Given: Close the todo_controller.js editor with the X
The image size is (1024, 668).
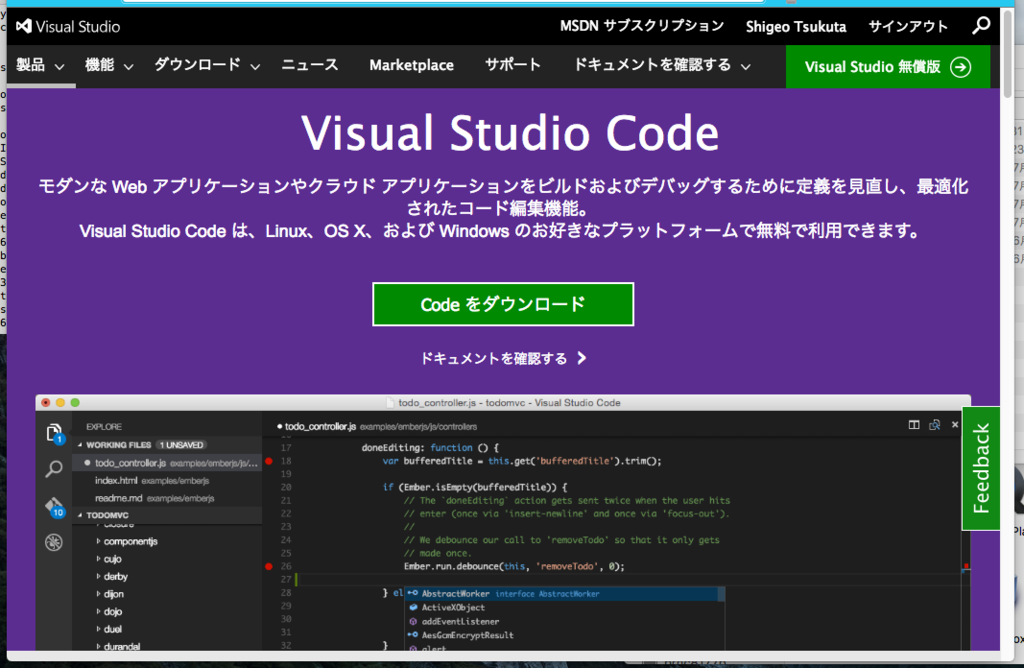Looking at the screenshot, I should (955, 425).
